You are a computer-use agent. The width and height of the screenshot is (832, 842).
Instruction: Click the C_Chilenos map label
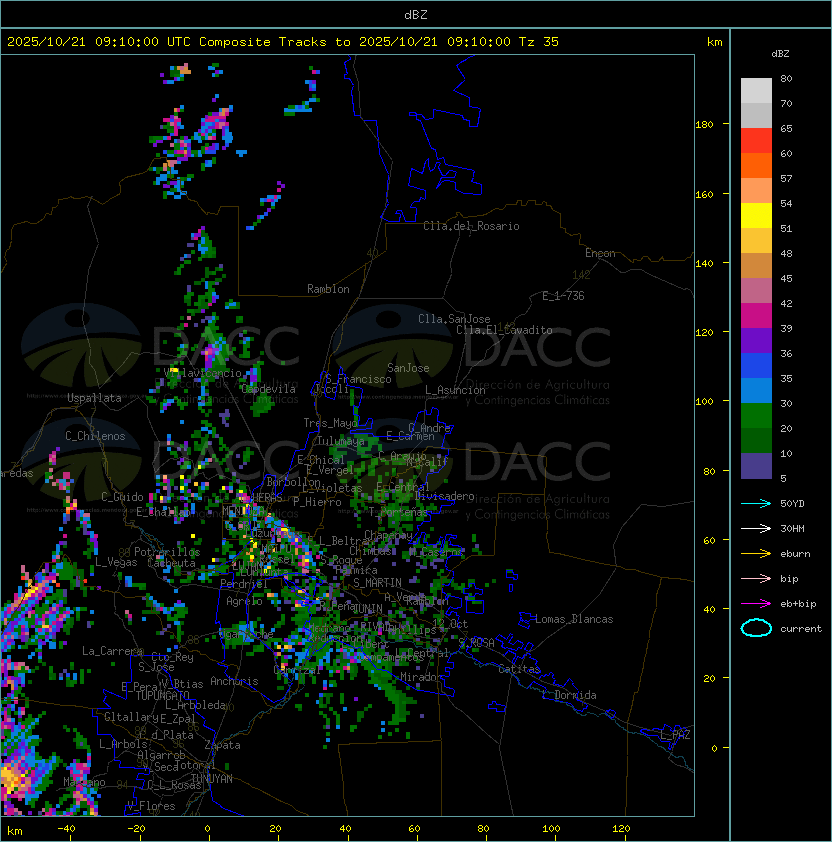coord(95,436)
